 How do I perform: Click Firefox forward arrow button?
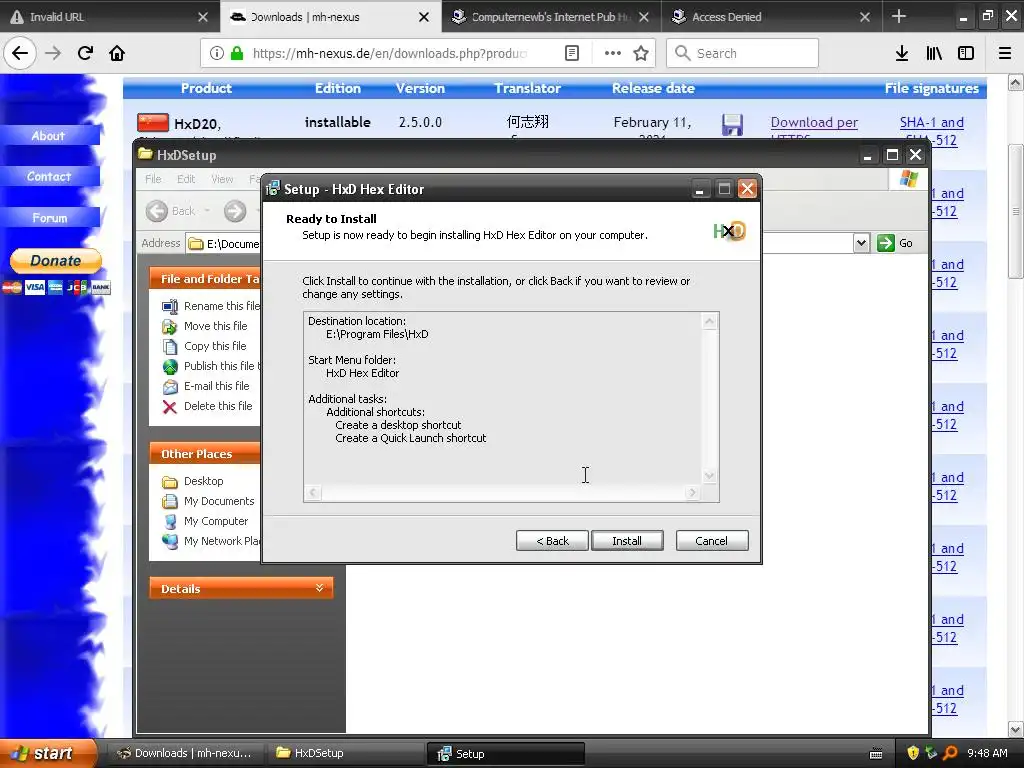[x=53, y=53]
